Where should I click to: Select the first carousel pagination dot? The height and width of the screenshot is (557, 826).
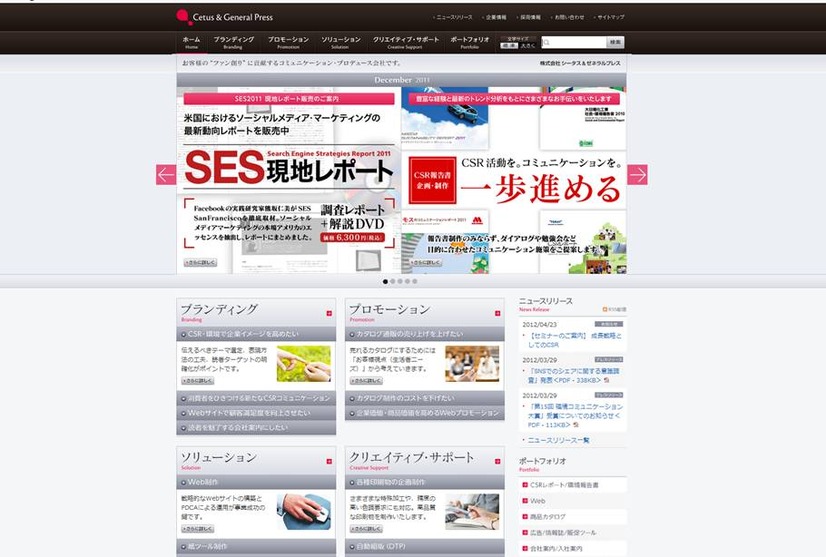coord(385,281)
